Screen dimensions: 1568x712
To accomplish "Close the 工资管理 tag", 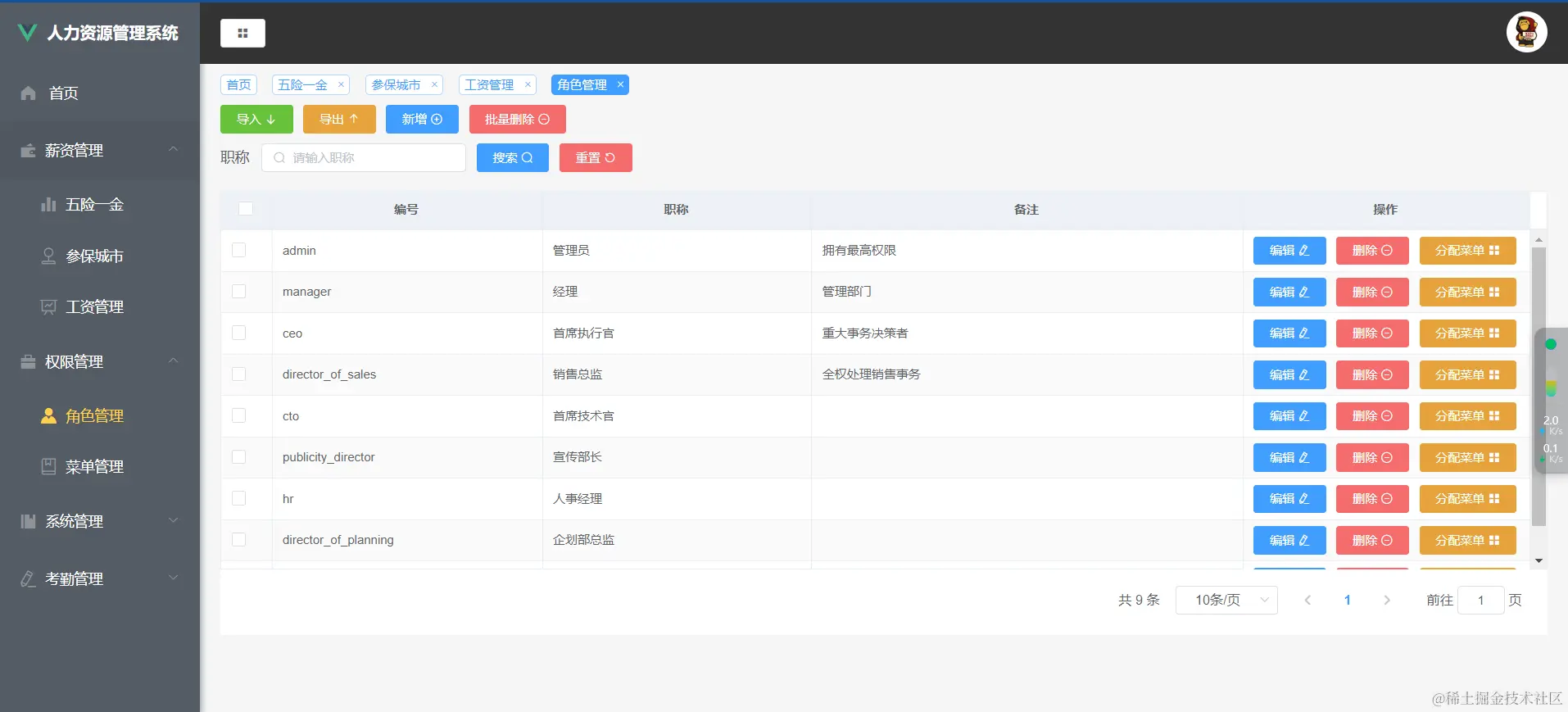I will click(x=528, y=84).
